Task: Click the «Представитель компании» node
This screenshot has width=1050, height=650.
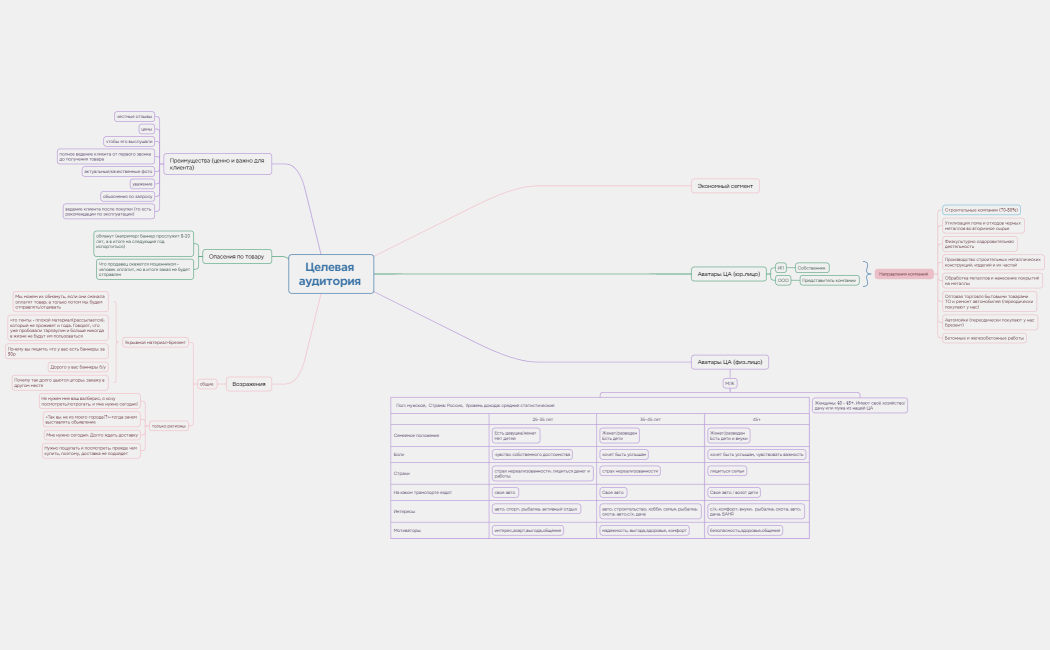Action: [x=827, y=281]
